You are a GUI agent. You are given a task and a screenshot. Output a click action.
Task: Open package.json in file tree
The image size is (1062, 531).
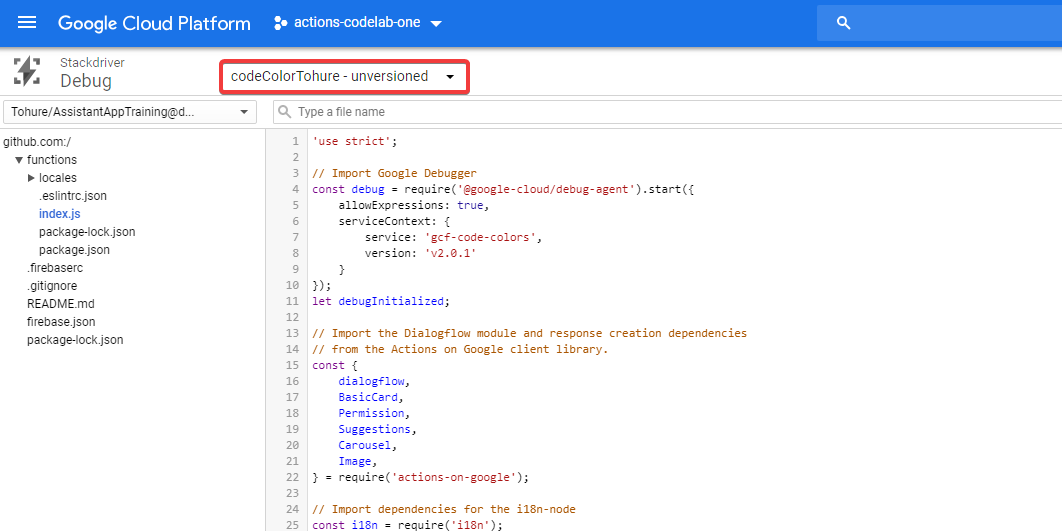(x=75, y=250)
